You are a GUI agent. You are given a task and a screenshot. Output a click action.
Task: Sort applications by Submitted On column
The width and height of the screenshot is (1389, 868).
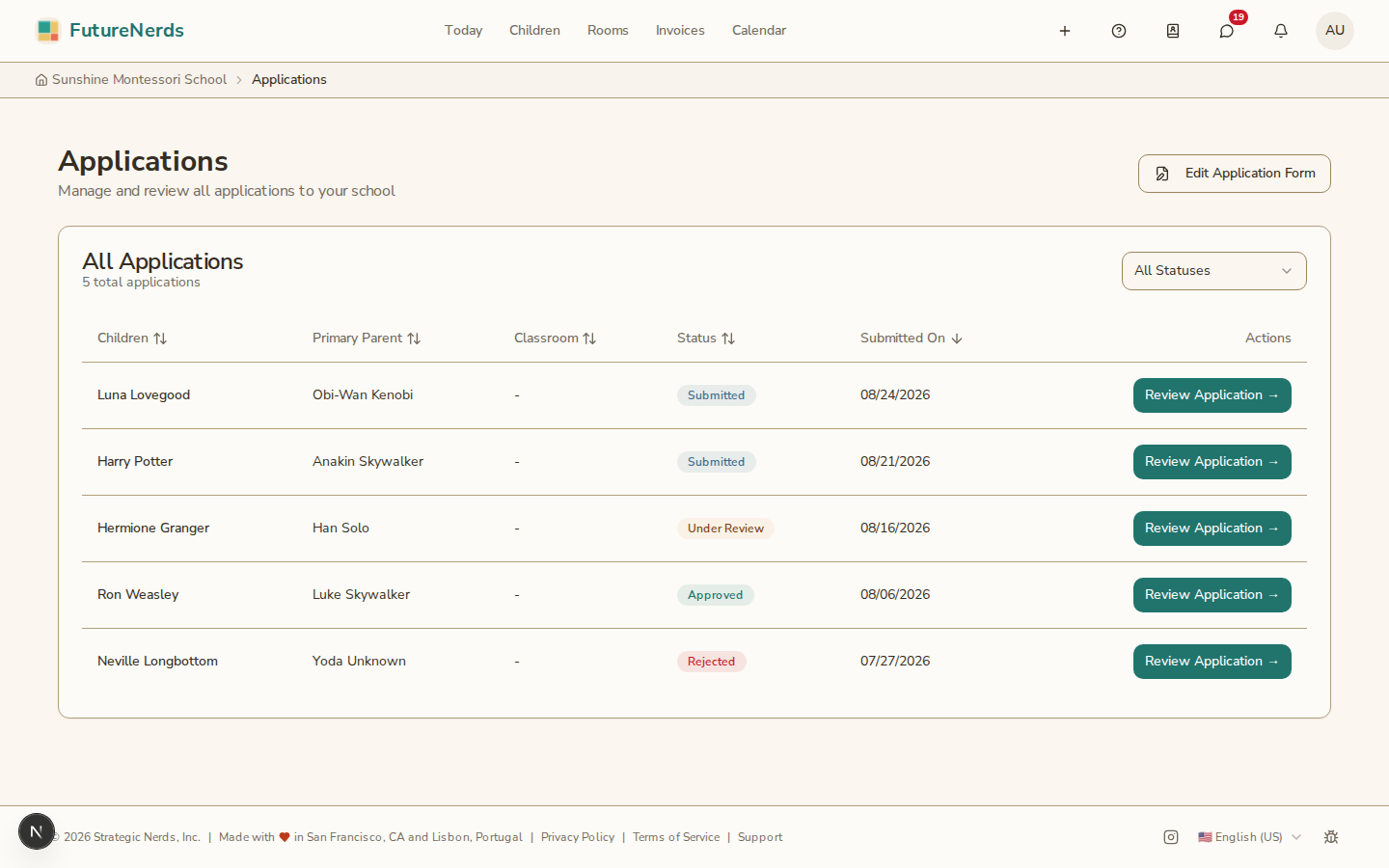(912, 339)
